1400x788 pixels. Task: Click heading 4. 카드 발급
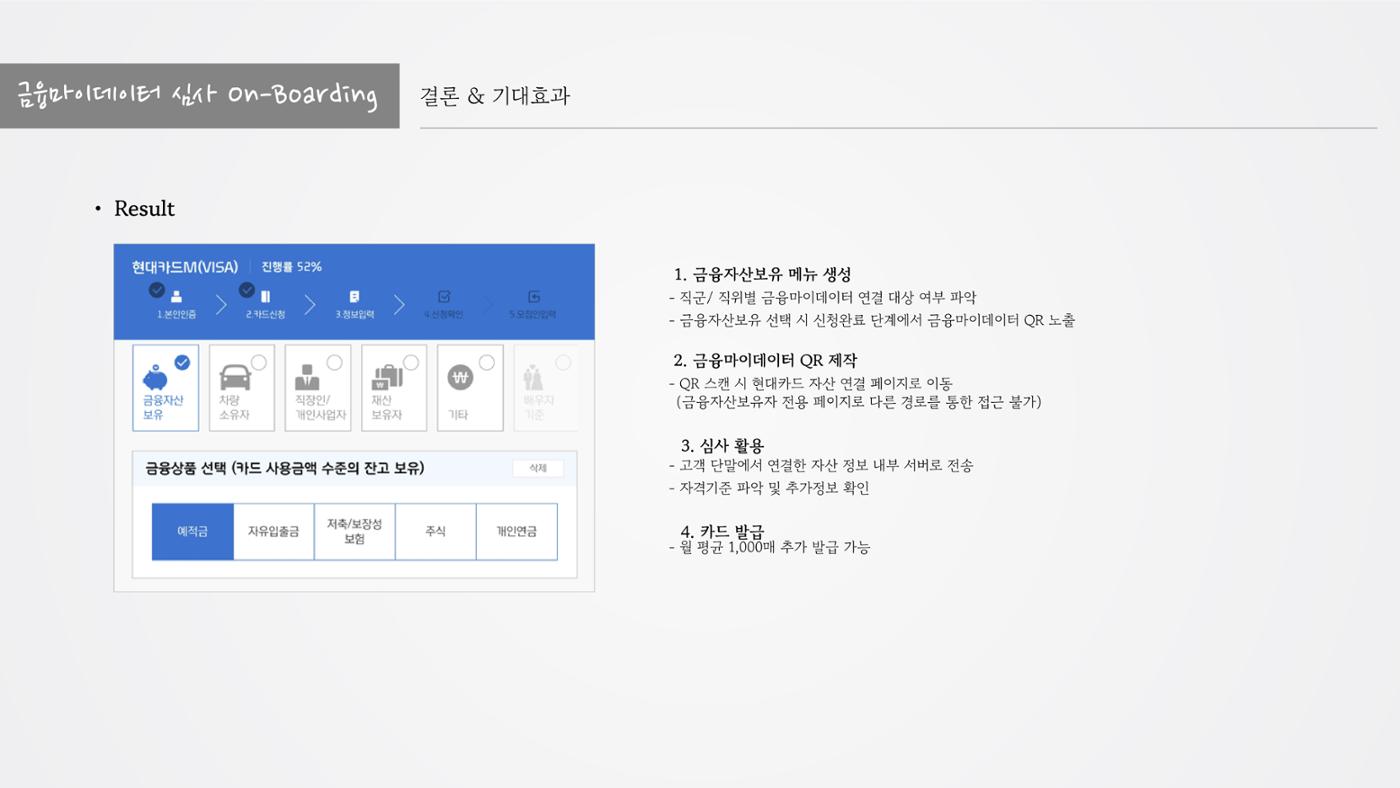point(722,531)
